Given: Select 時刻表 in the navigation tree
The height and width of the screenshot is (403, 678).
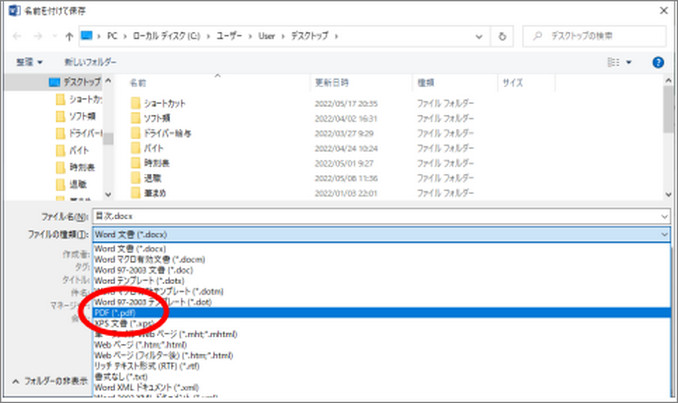Looking at the screenshot, I should coord(82,167).
